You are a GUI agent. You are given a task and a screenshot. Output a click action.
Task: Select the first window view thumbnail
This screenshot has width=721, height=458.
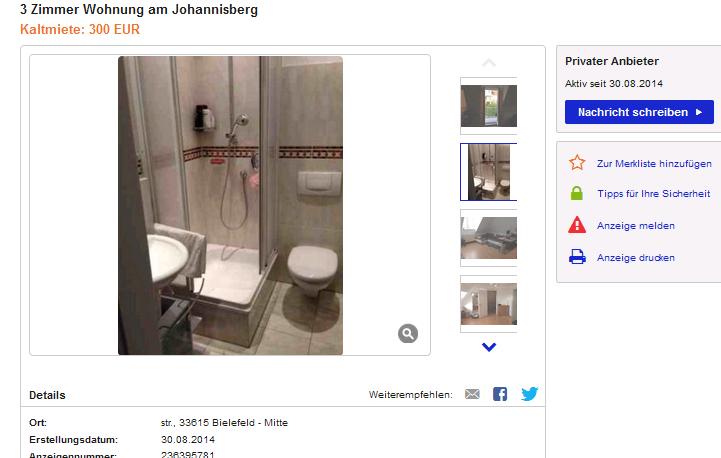(489, 106)
